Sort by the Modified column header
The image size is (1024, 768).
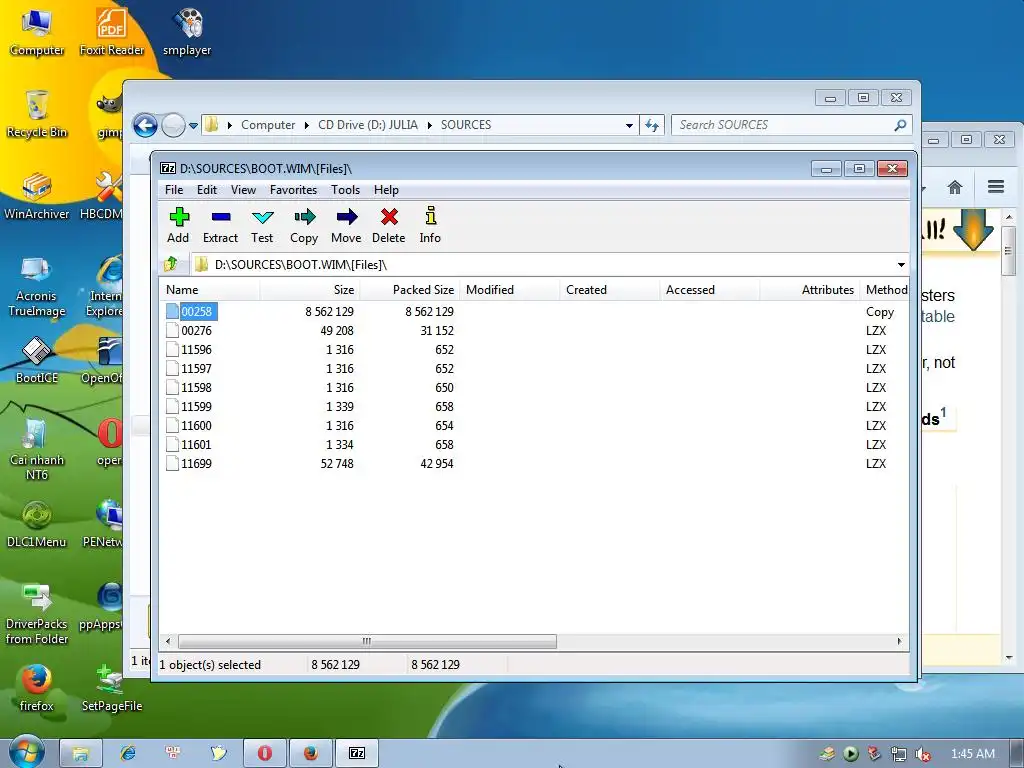(509, 289)
